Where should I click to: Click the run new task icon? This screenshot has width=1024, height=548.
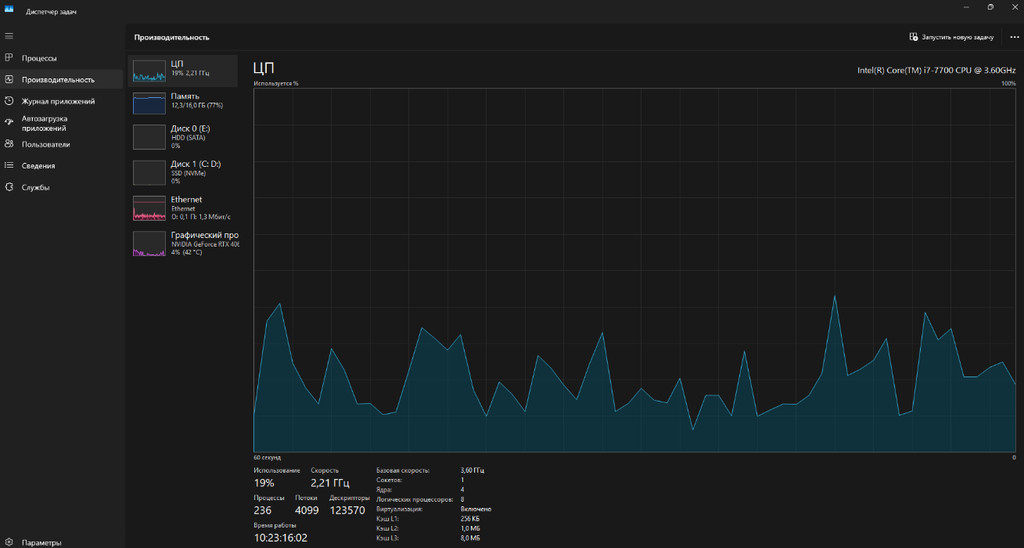[x=913, y=37]
